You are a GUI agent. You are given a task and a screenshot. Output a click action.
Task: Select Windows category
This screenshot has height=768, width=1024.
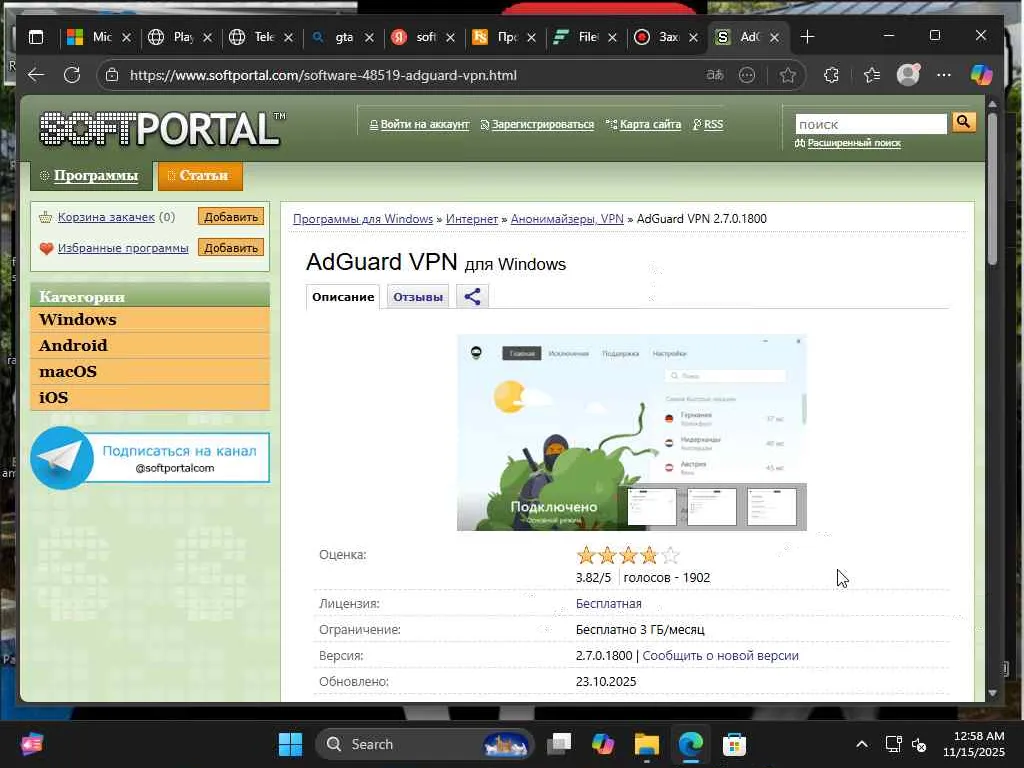point(150,319)
